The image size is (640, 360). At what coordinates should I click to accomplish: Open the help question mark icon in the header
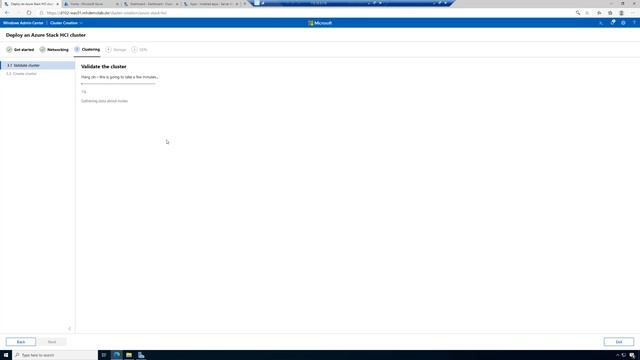click(634, 23)
